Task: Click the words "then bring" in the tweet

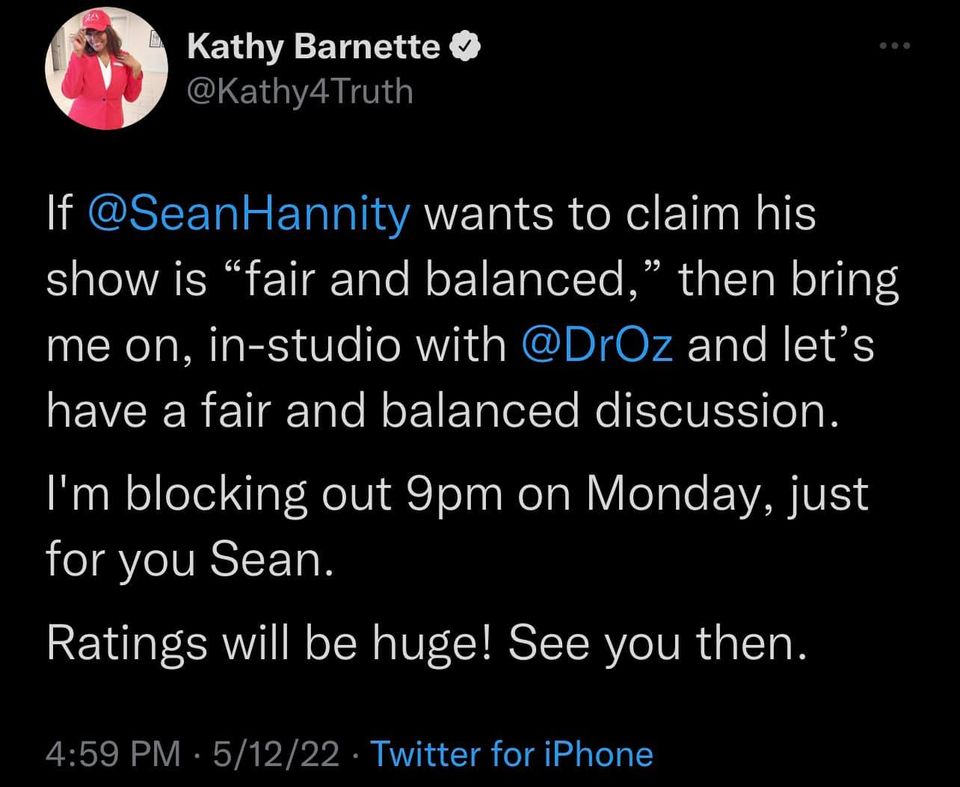Action: (x=789, y=281)
